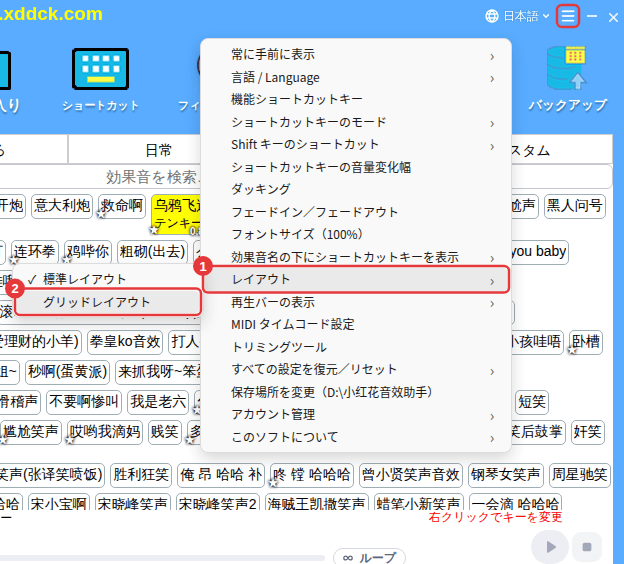Expand 効果音名の下にショートカットキーを表示 submenu
This screenshot has width=624, height=564.
[x=356, y=257]
